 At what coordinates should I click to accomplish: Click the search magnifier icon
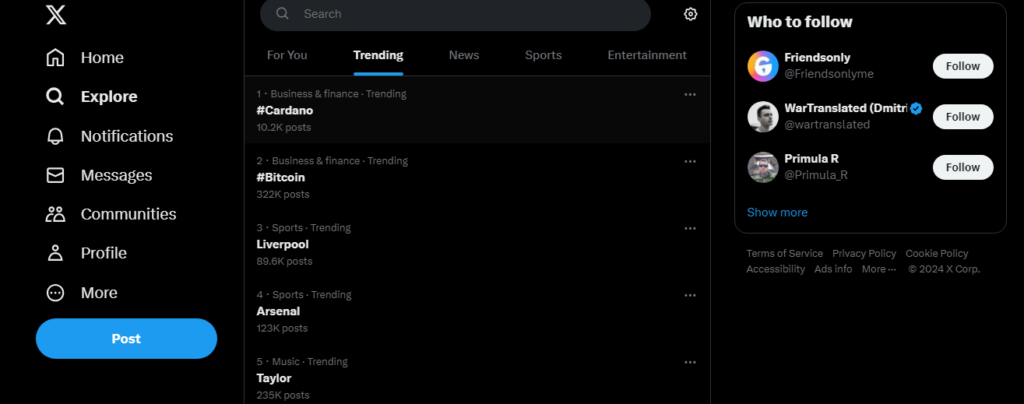pos(282,14)
